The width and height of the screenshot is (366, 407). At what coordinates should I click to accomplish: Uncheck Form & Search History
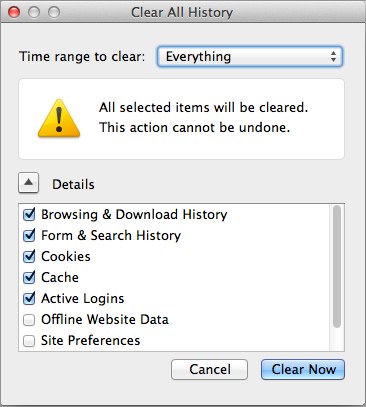(29, 235)
